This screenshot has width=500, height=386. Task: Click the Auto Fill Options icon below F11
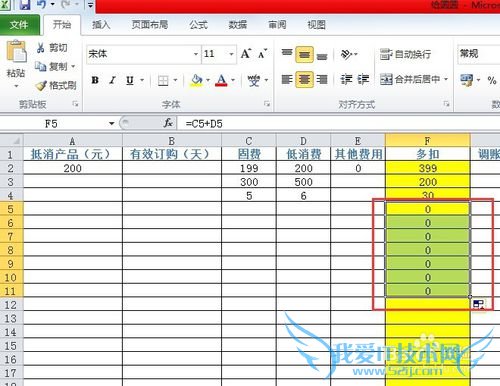coord(479,304)
